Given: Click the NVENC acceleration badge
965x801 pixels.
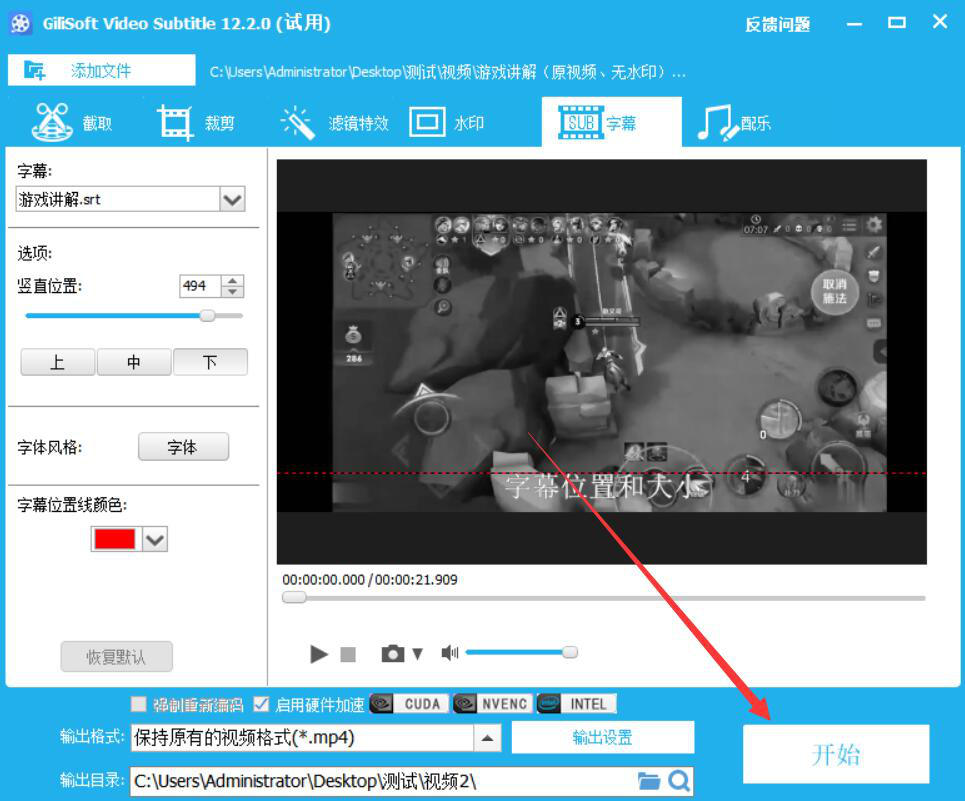Looking at the screenshot, I should 493,704.
